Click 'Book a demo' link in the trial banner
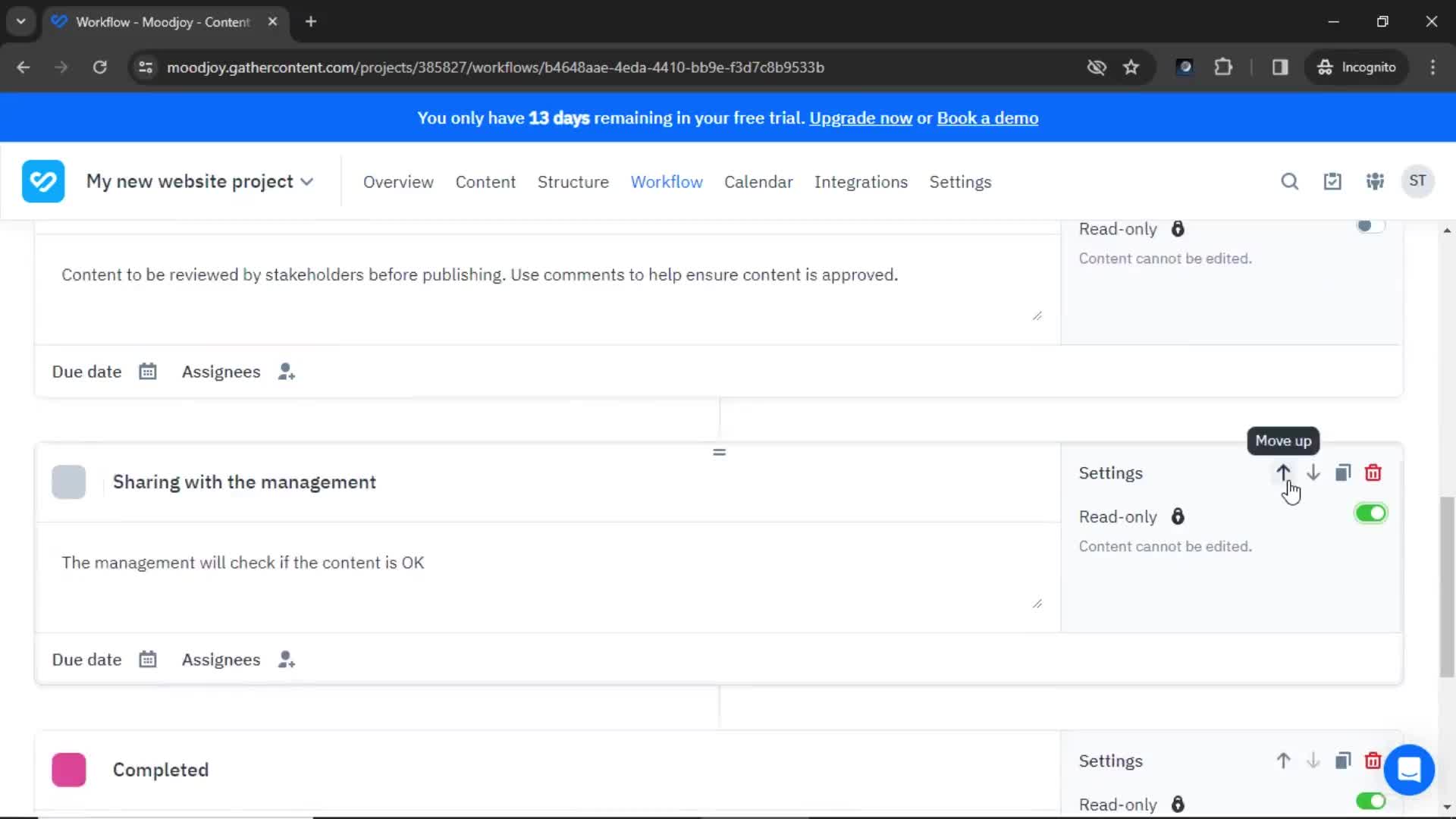The width and height of the screenshot is (1456, 819). (988, 118)
